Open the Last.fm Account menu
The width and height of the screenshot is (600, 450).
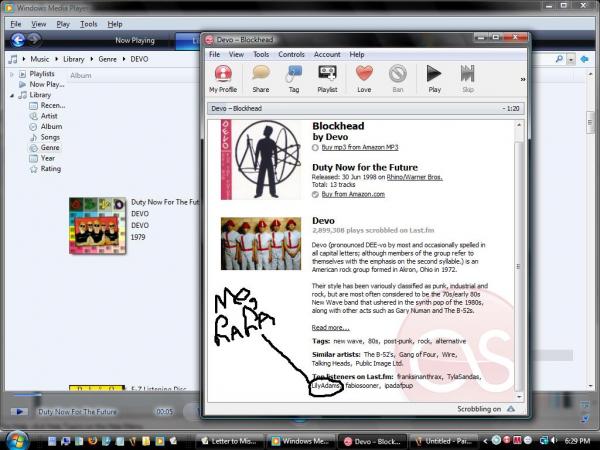tap(327, 54)
